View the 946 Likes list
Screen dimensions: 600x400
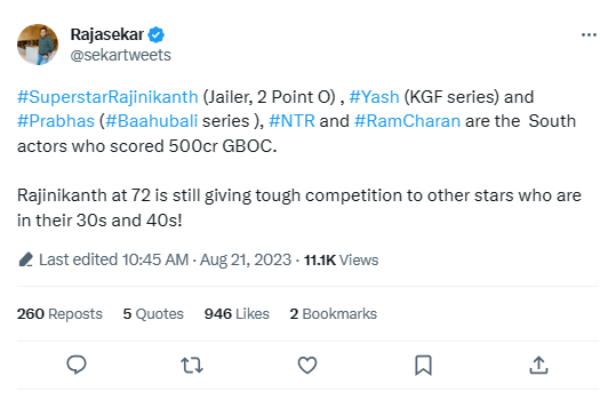(x=237, y=313)
